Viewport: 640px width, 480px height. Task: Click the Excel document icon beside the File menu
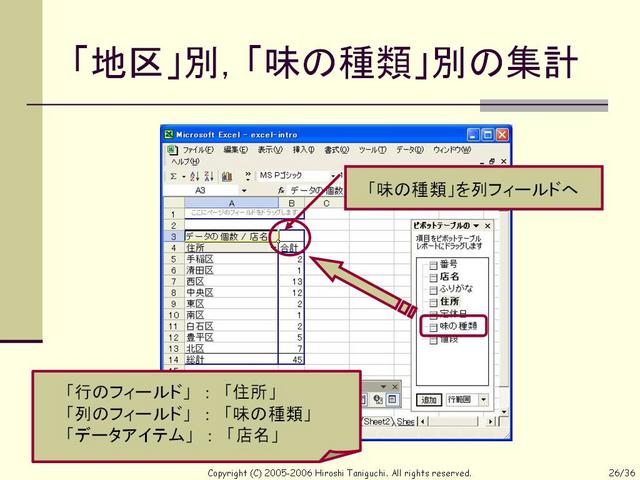[x=173, y=150]
